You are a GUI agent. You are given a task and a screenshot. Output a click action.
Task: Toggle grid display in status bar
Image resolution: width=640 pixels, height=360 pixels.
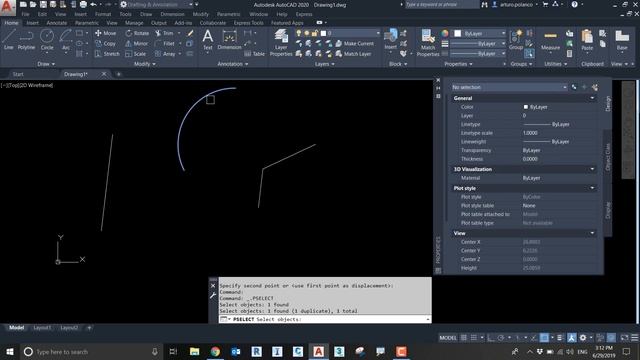coord(464,338)
